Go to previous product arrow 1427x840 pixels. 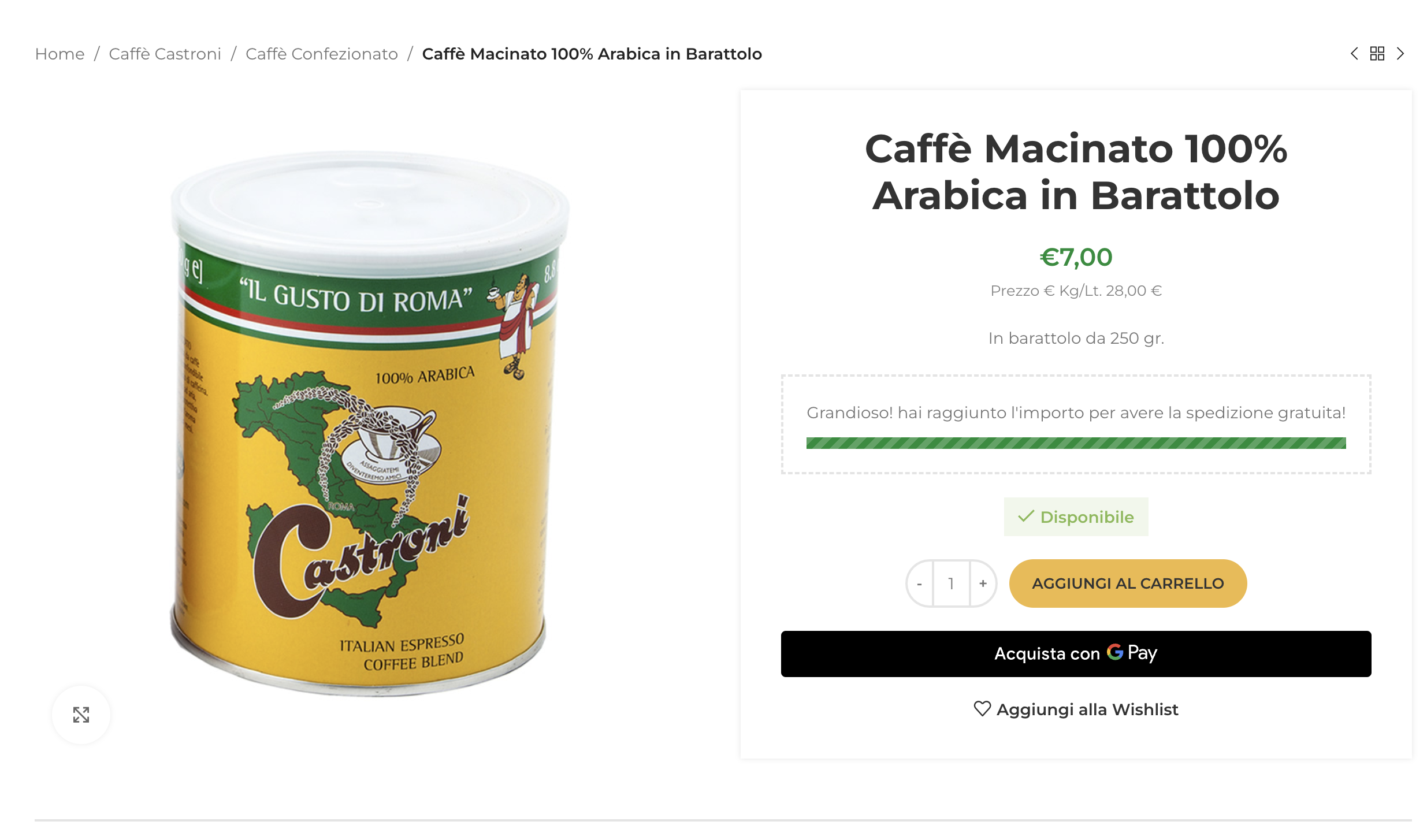click(1354, 54)
